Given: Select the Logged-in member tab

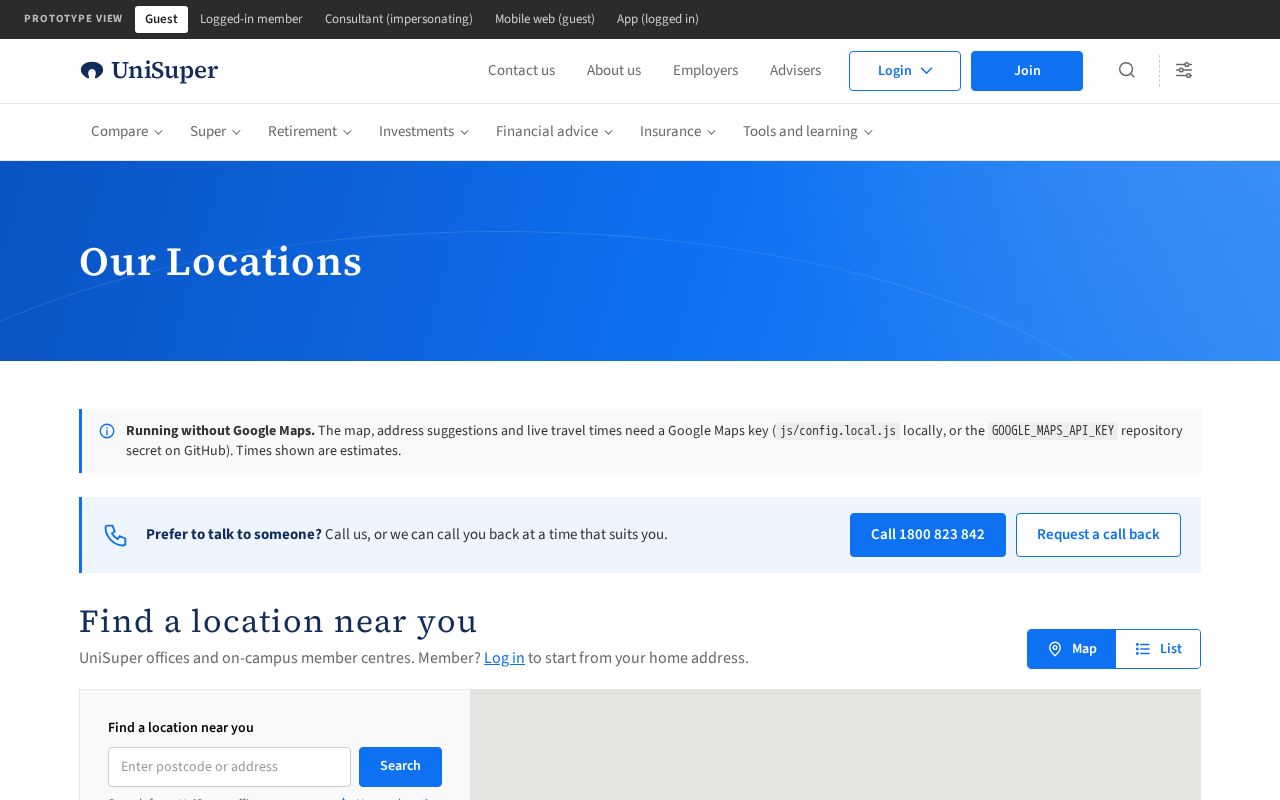Looking at the screenshot, I should click(x=251, y=19).
